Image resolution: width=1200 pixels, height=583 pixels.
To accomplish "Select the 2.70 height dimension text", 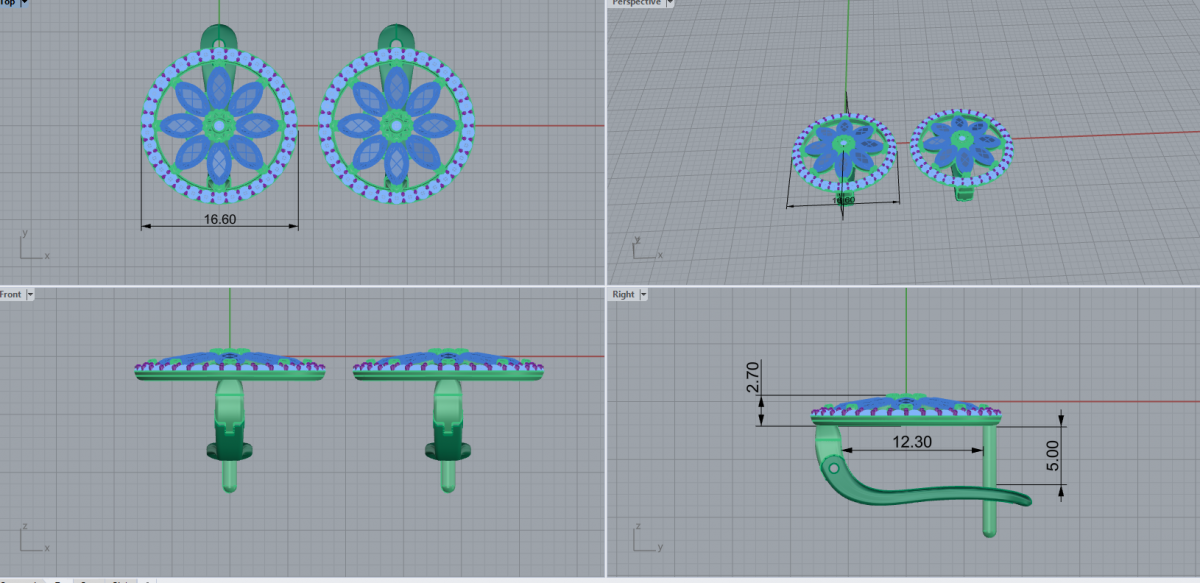I will [754, 380].
